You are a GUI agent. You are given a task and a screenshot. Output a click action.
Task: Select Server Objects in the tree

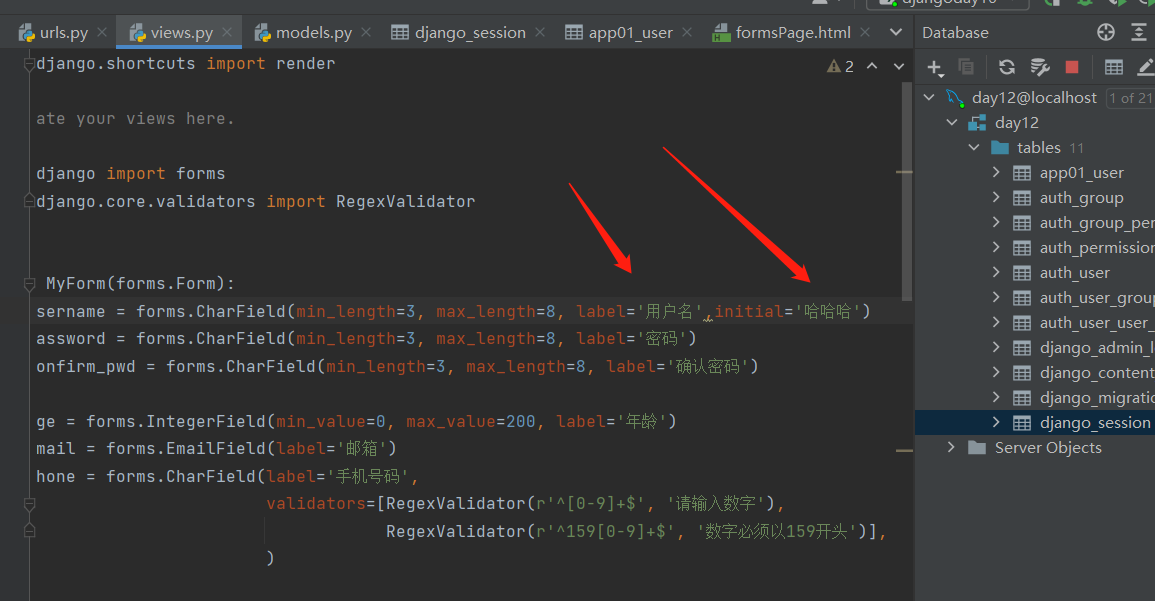tap(1047, 448)
